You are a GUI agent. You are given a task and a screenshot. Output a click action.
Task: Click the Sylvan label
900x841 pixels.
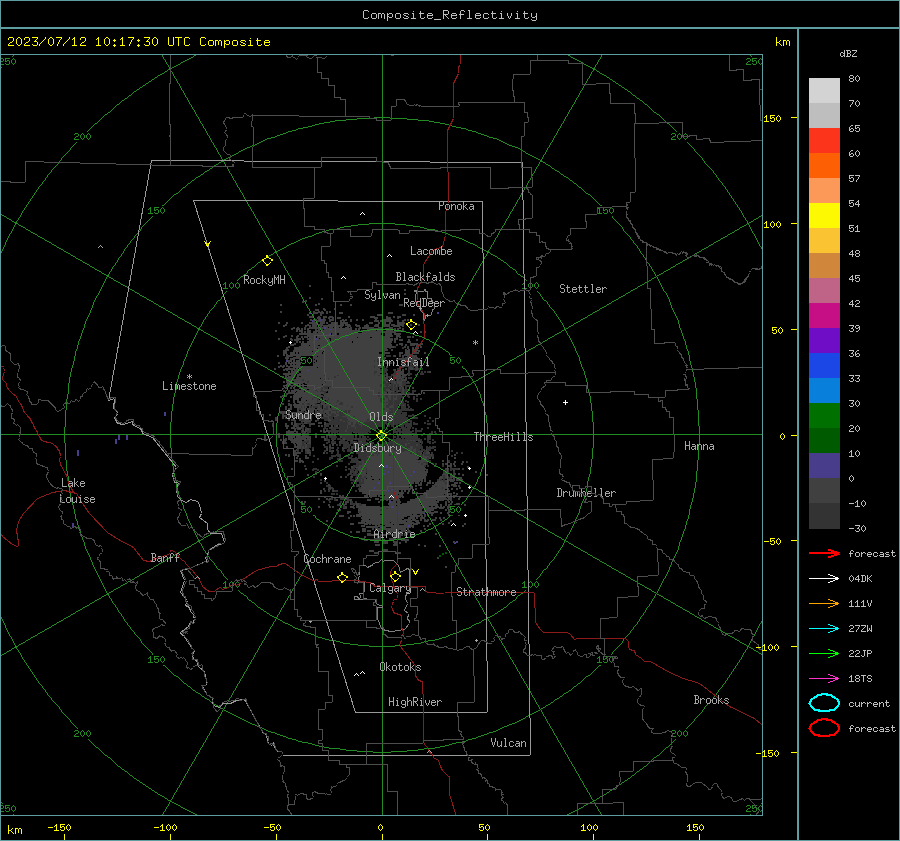(382, 295)
